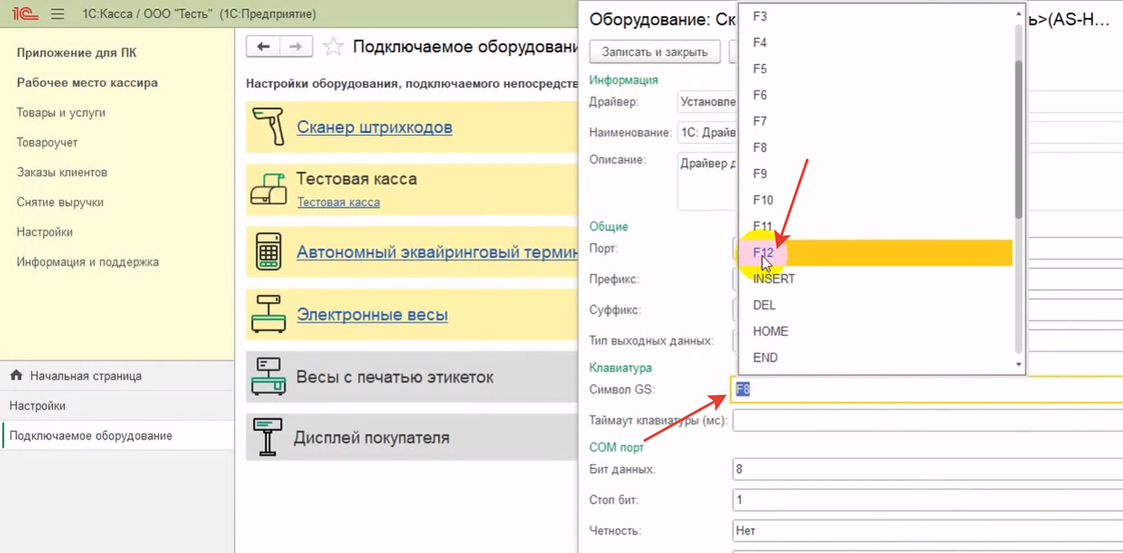Click the home icon beside Начальная страница

[16, 375]
